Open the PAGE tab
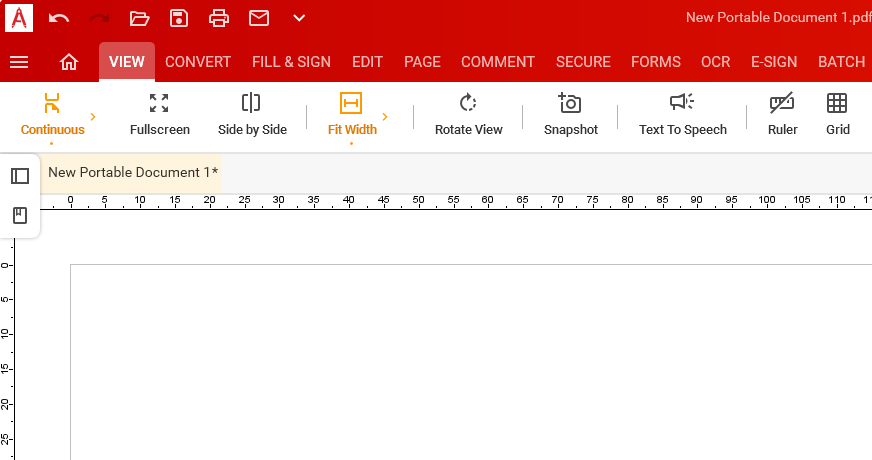The height and width of the screenshot is (460, 872). 423,62
